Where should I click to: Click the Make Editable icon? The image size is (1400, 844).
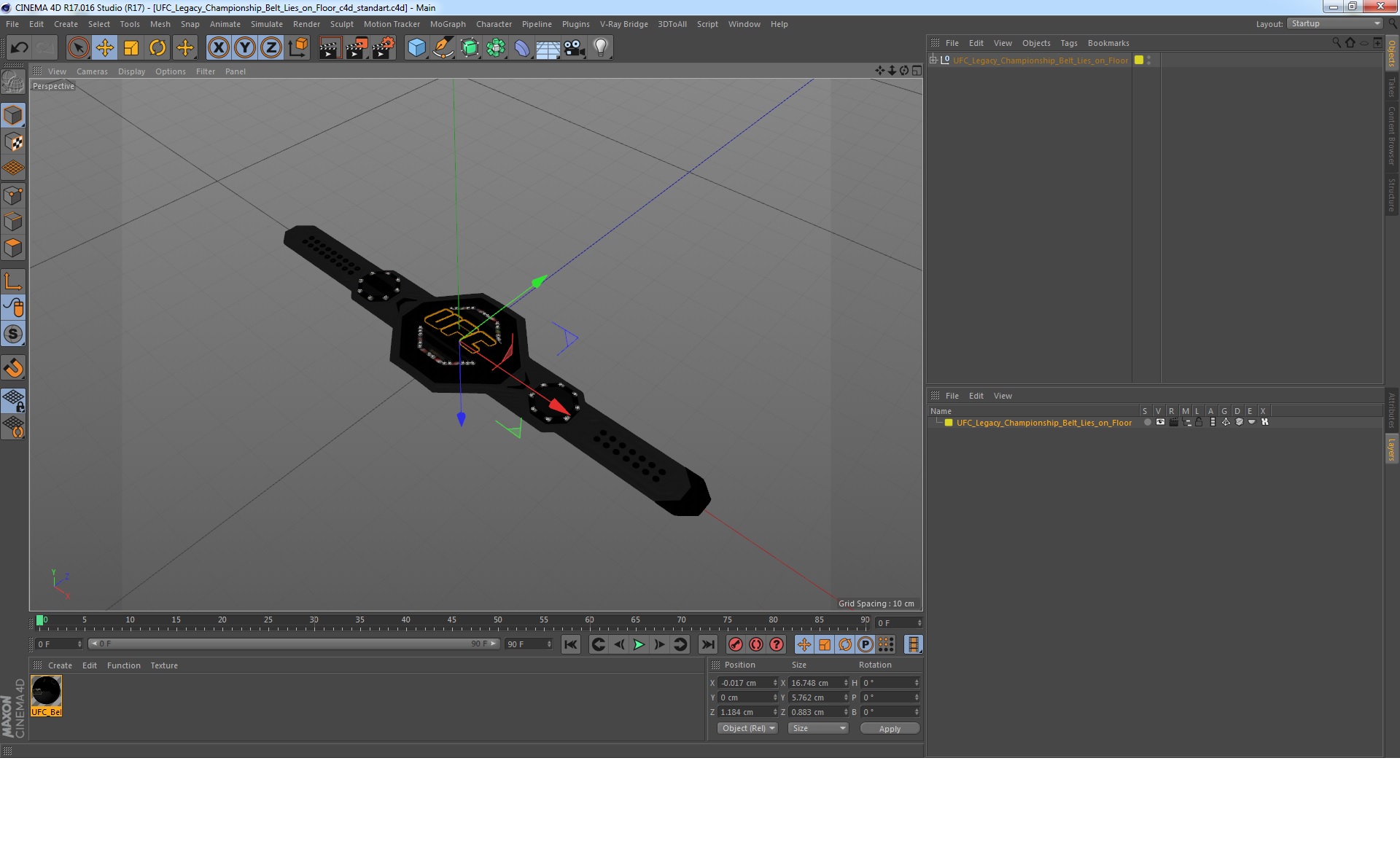tap(13, 82)
